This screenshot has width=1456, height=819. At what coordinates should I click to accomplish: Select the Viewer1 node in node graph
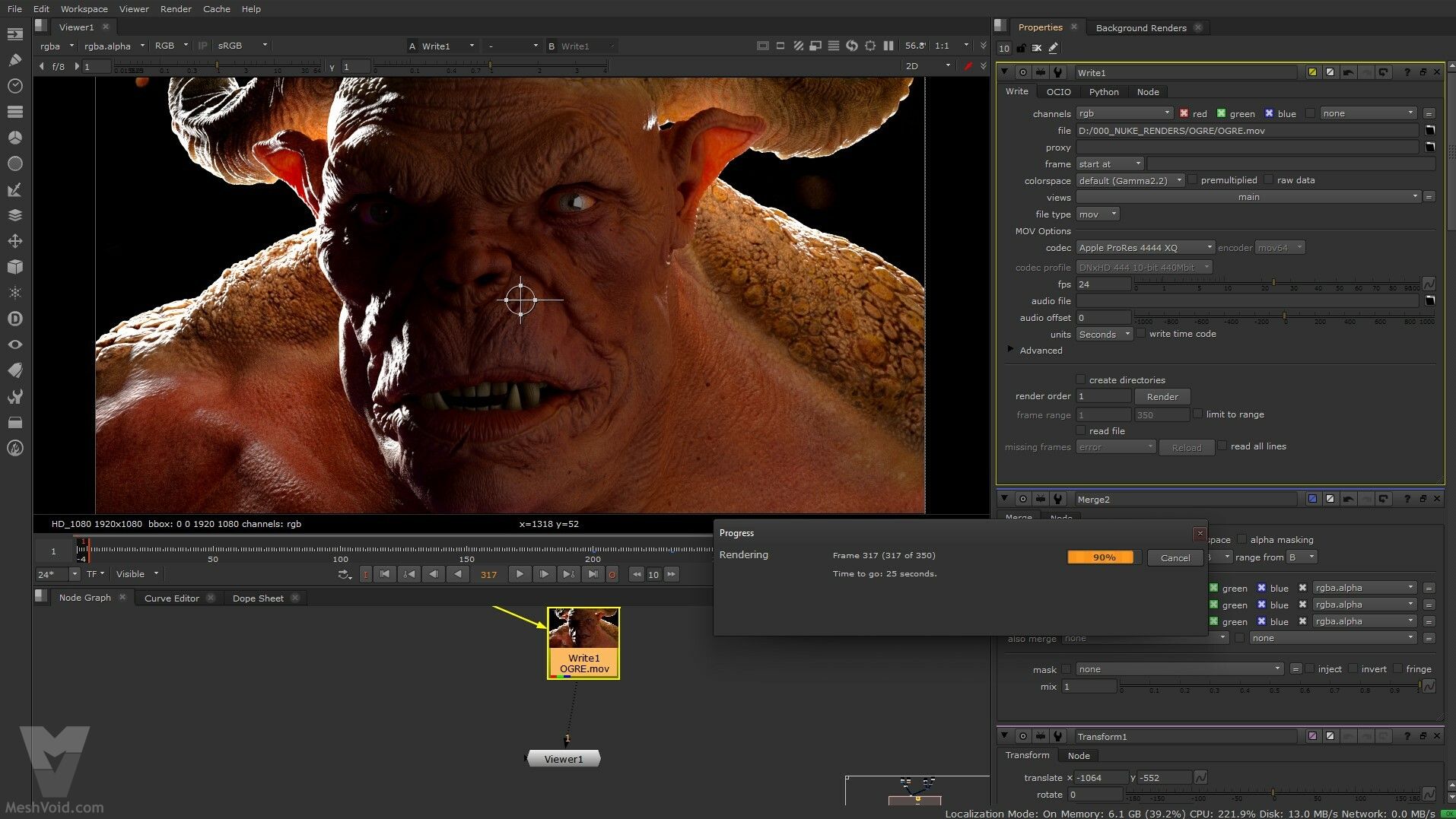point(563,759)
